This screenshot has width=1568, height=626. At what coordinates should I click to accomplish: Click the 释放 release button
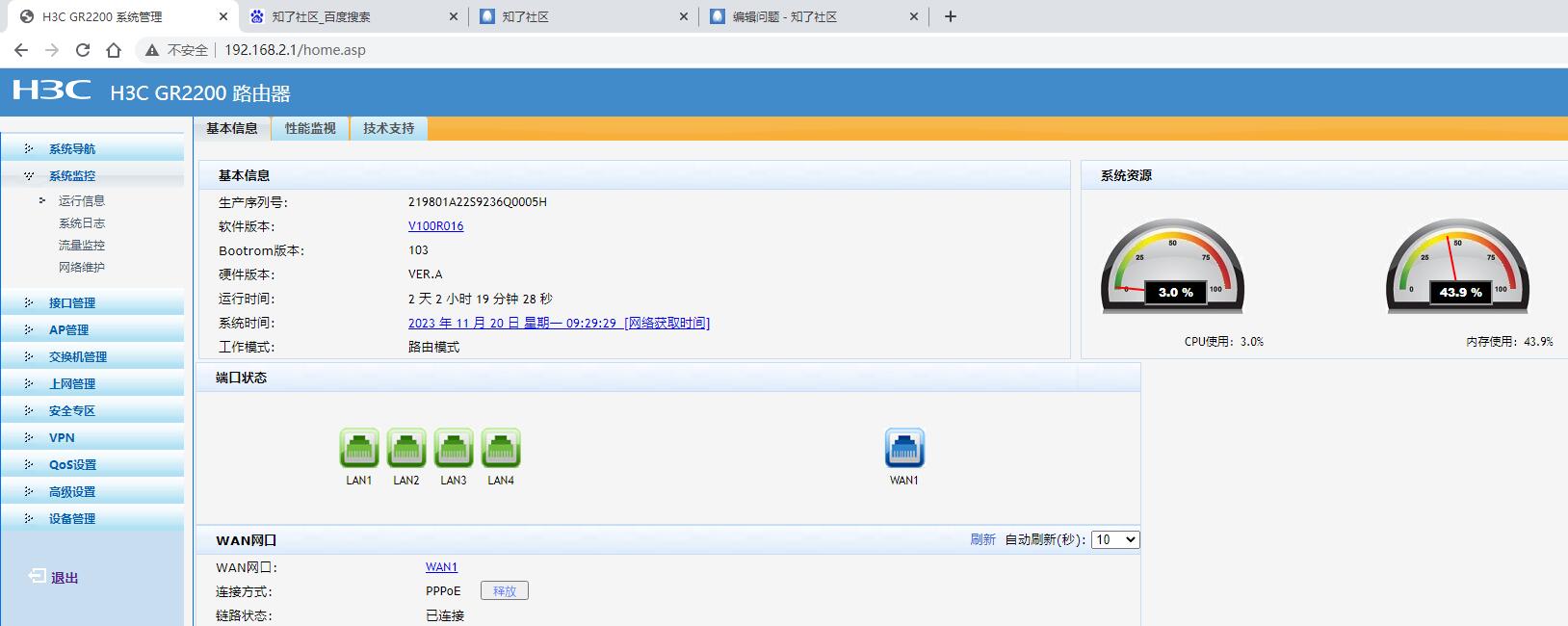[505, 590]
